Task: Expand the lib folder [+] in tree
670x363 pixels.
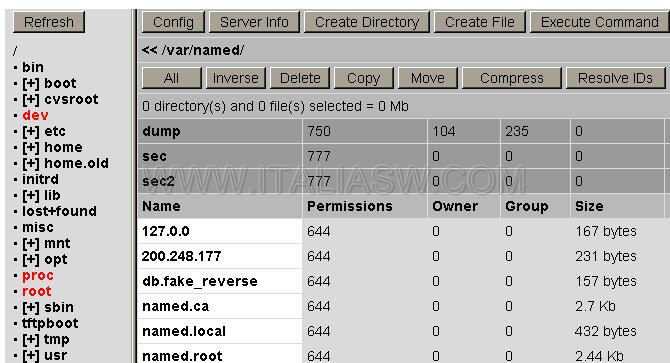Action: click(31, 196)
